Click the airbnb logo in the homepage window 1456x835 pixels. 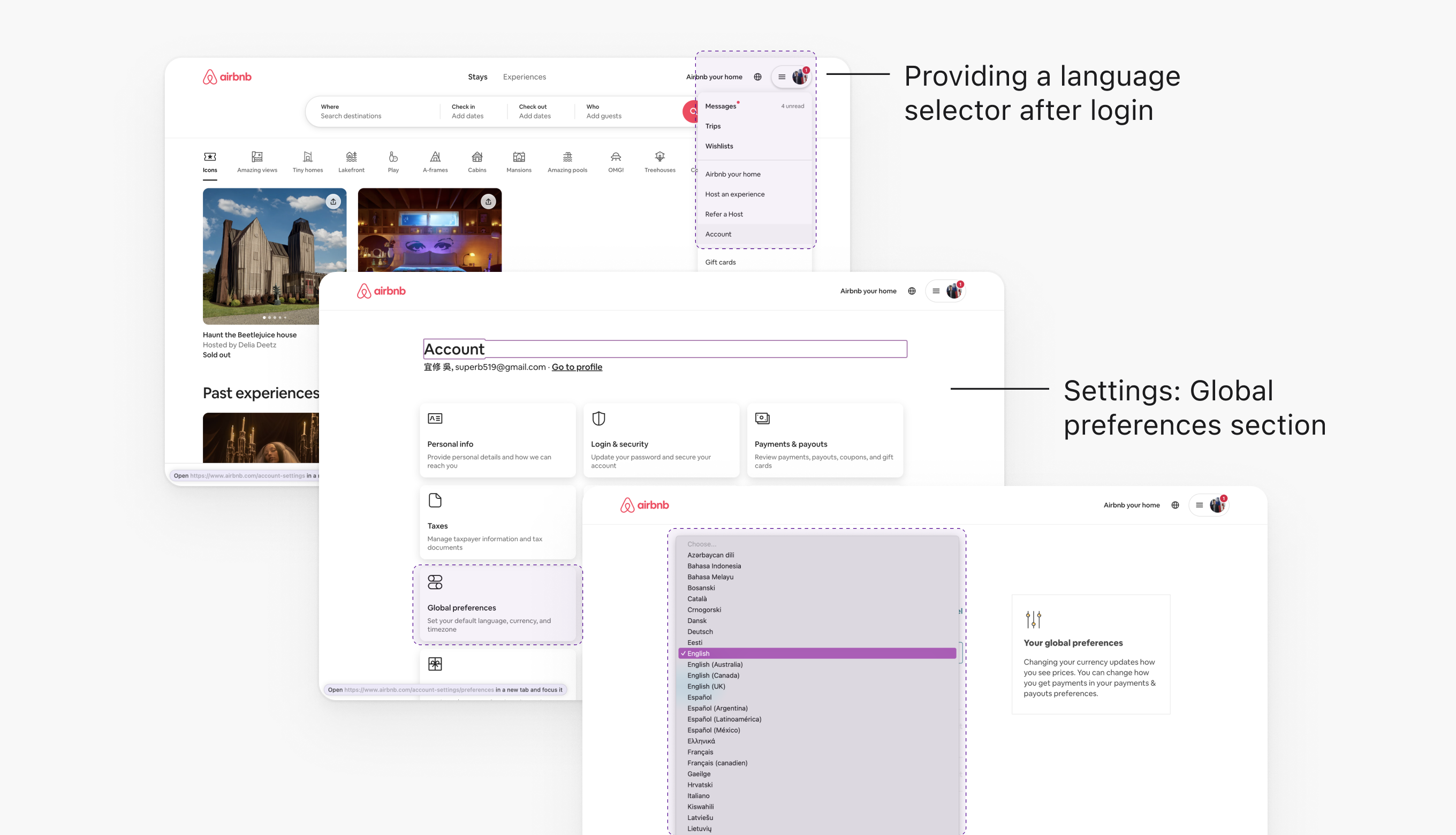pyautogui.click(x=227, y=77)
